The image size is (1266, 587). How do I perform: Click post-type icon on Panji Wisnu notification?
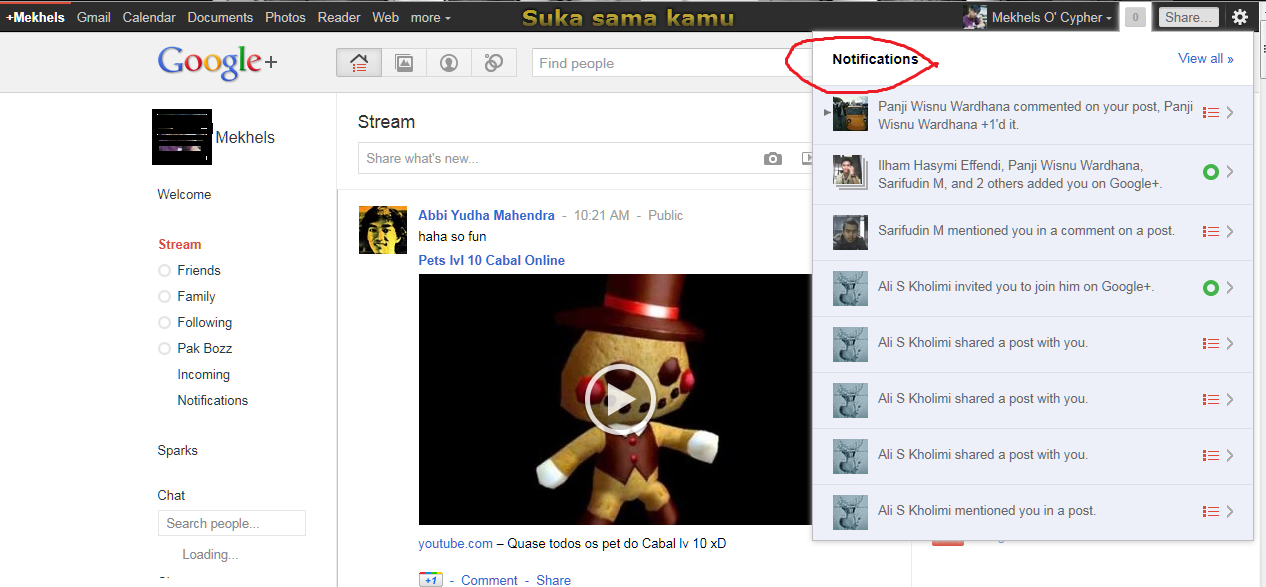click(x=1211, y=113)
